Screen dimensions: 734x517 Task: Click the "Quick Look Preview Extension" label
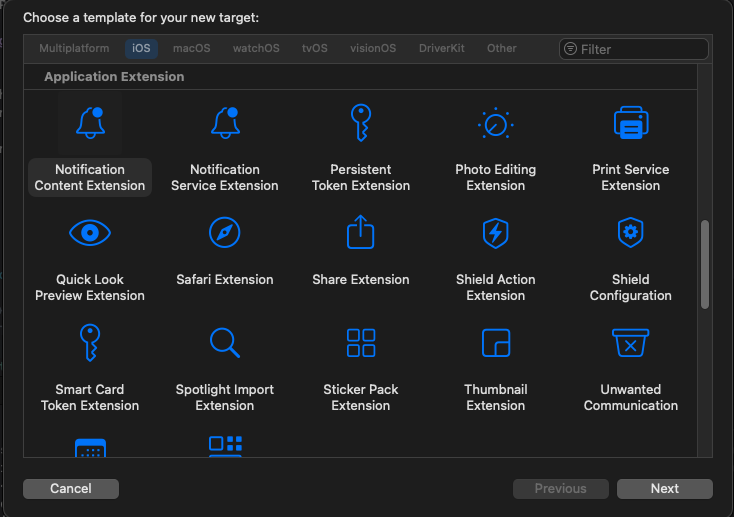[x=90, y=288]
